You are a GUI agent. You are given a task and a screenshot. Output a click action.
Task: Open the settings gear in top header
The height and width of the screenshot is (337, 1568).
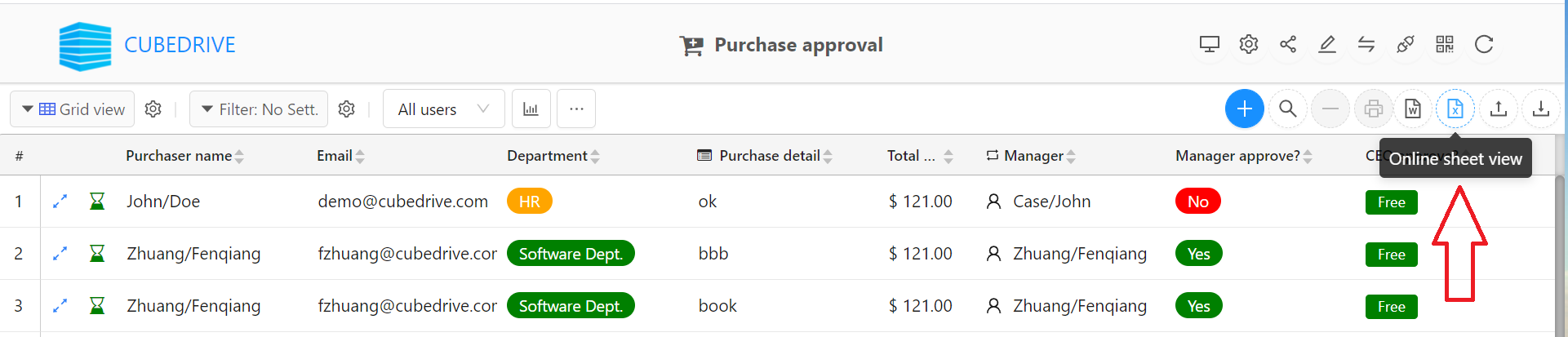1249,44
